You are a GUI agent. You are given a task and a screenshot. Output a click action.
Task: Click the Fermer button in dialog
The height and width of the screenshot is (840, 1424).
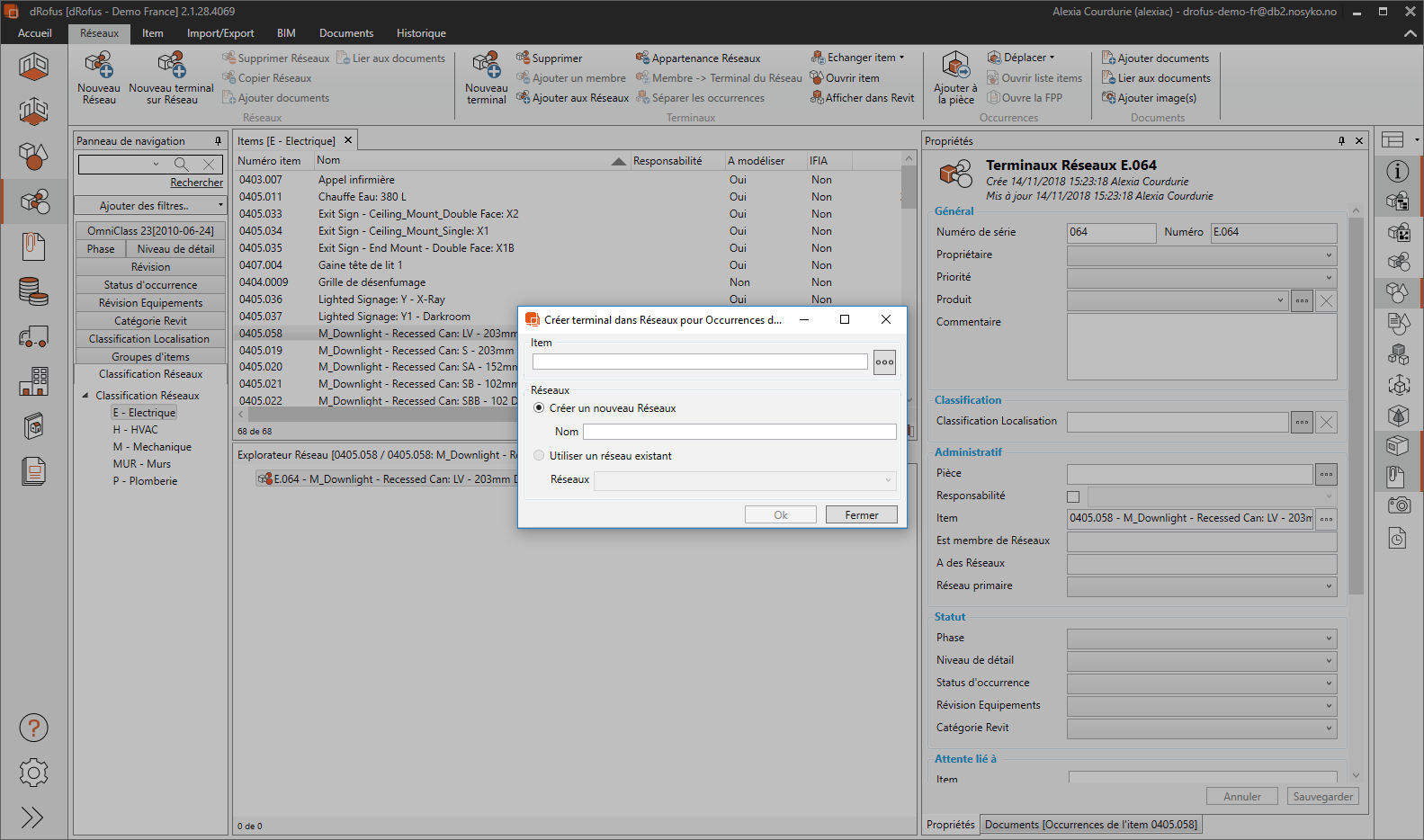(861, 515)
